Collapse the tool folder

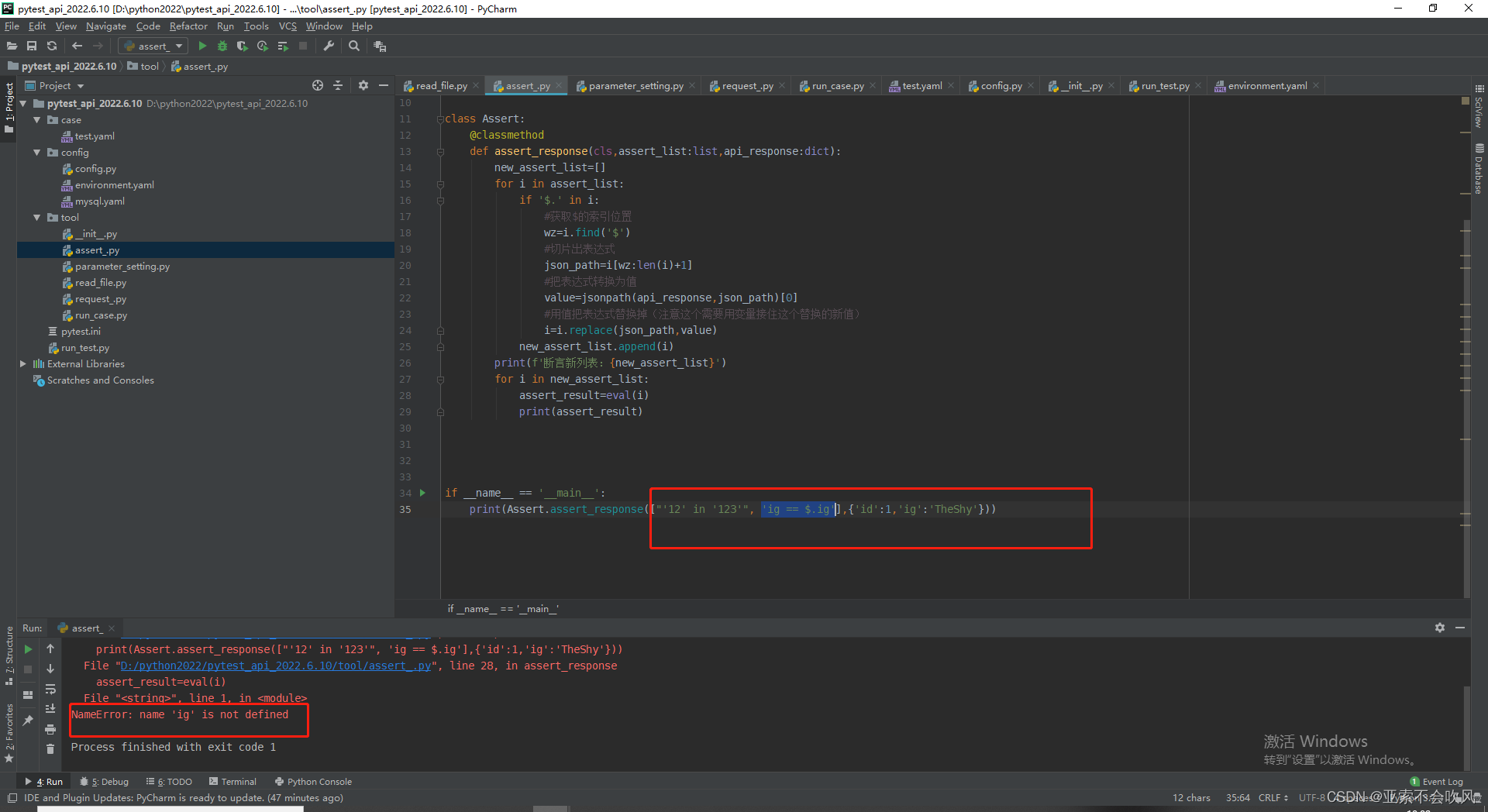coord(36,218)
